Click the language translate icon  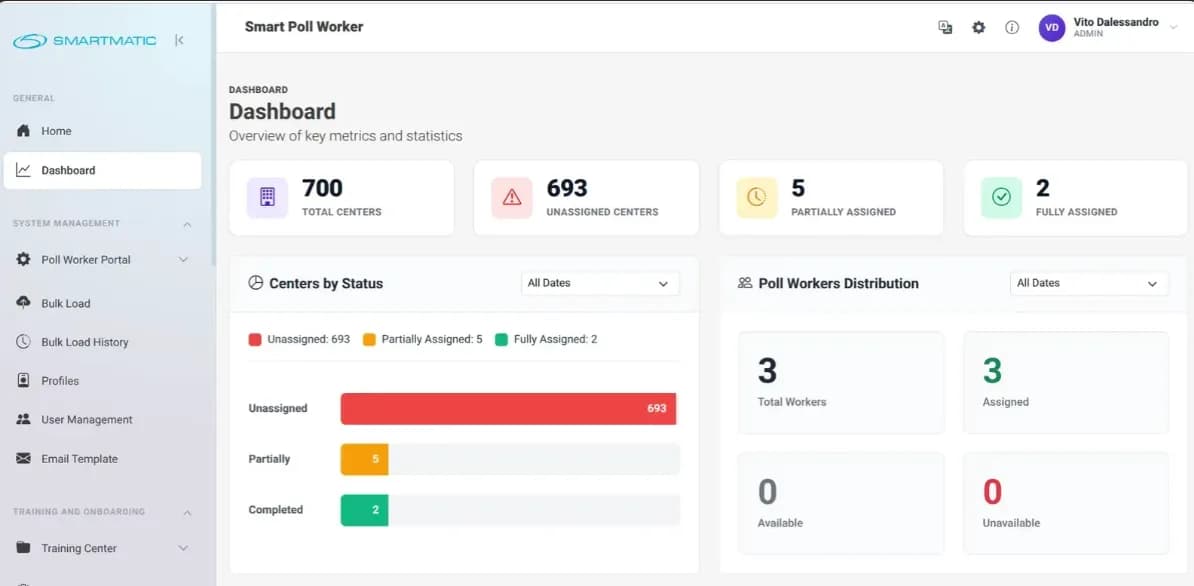point(945,27)
